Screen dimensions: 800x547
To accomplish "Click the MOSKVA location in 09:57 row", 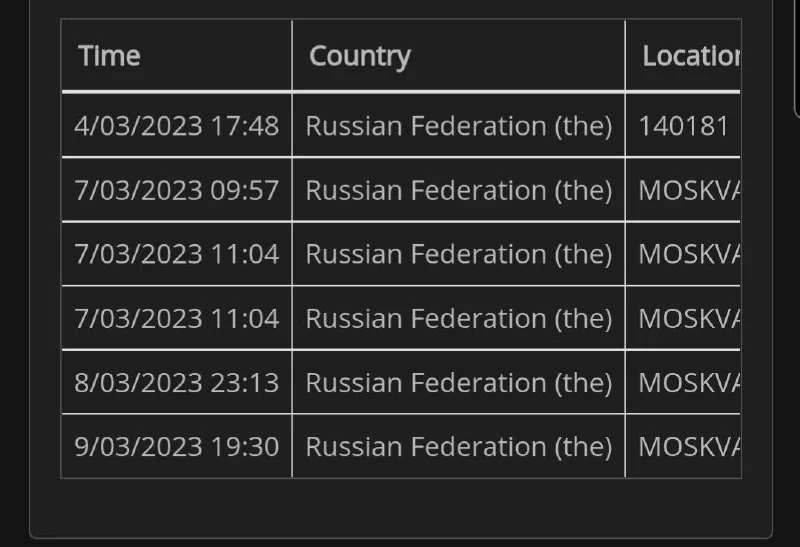I will point(689,190).
